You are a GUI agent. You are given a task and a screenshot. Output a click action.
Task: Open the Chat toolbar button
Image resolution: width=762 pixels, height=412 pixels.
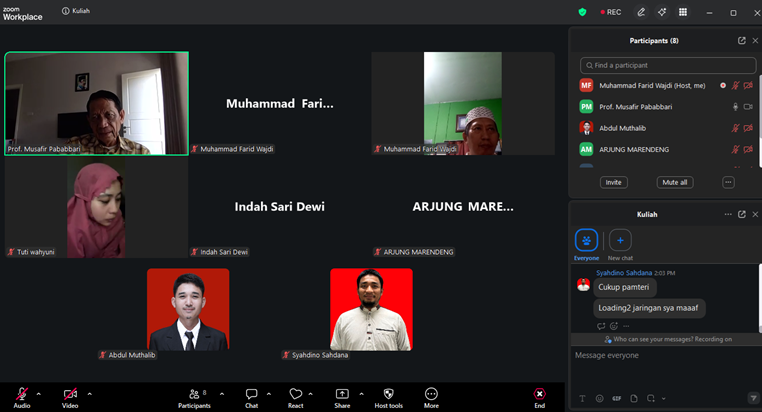252,398
